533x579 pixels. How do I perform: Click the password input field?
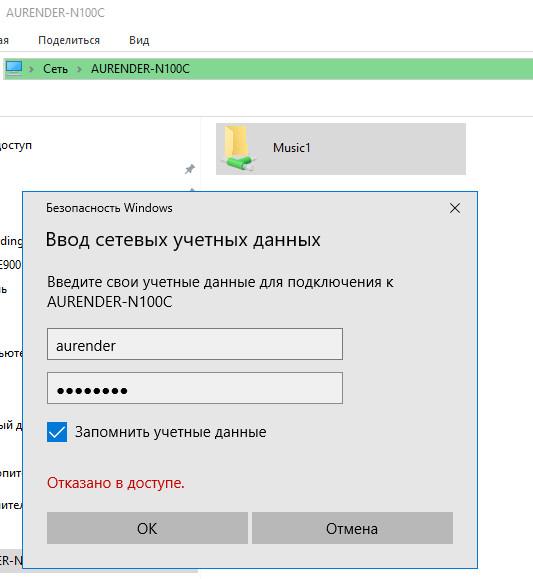click(195, 388)
